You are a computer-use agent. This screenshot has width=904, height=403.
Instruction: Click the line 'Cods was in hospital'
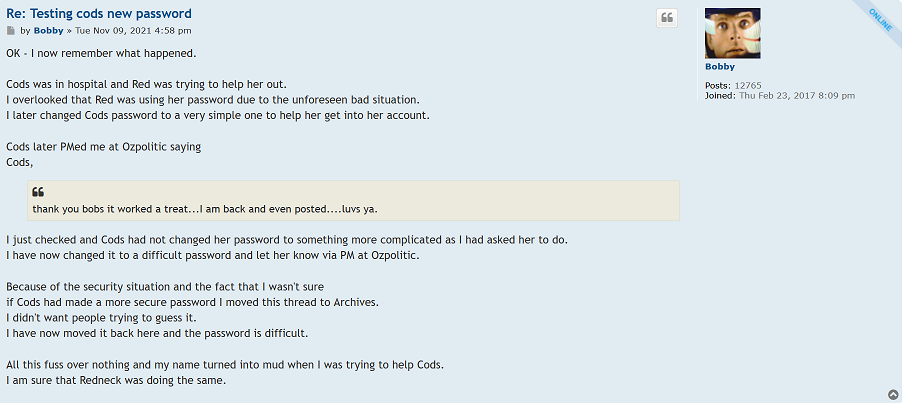pos(146,84)
